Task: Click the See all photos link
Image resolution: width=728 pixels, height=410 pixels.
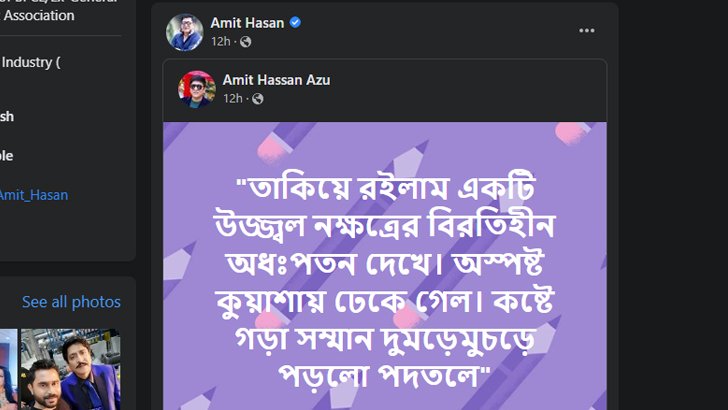Action: coord(72,302)
